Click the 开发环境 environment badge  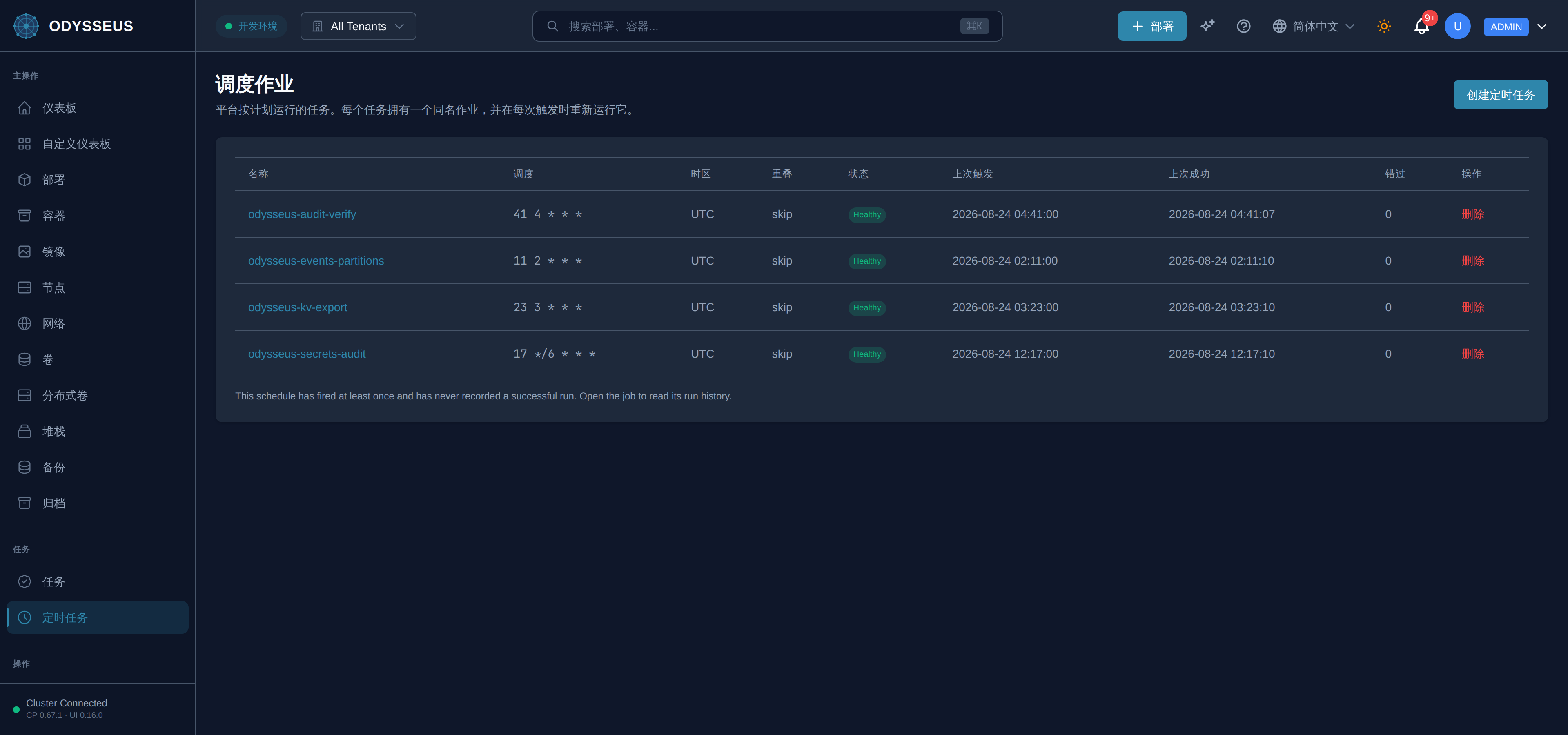click(251, 26)
